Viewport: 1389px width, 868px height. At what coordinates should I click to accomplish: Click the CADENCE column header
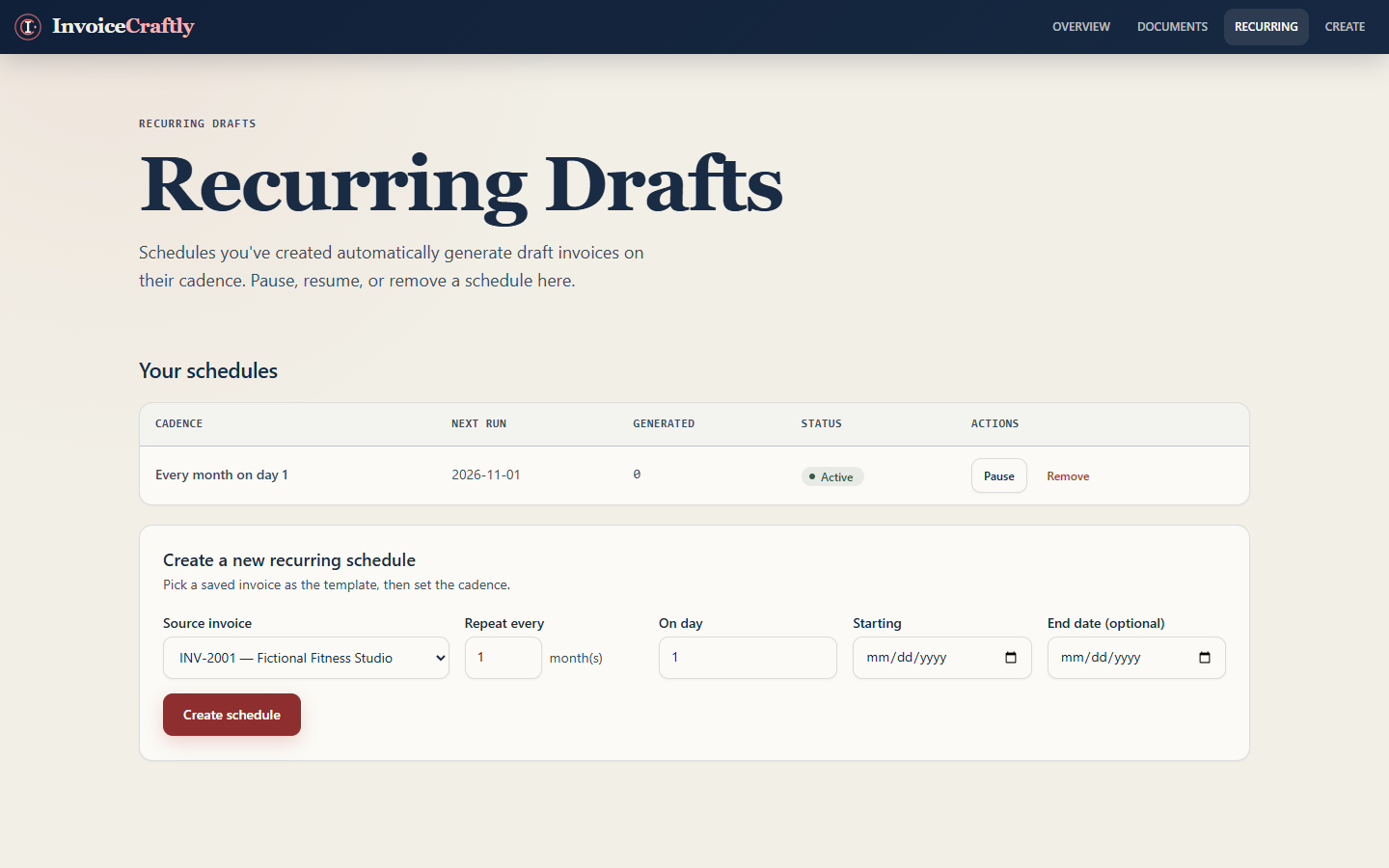[x=179, y=423]
